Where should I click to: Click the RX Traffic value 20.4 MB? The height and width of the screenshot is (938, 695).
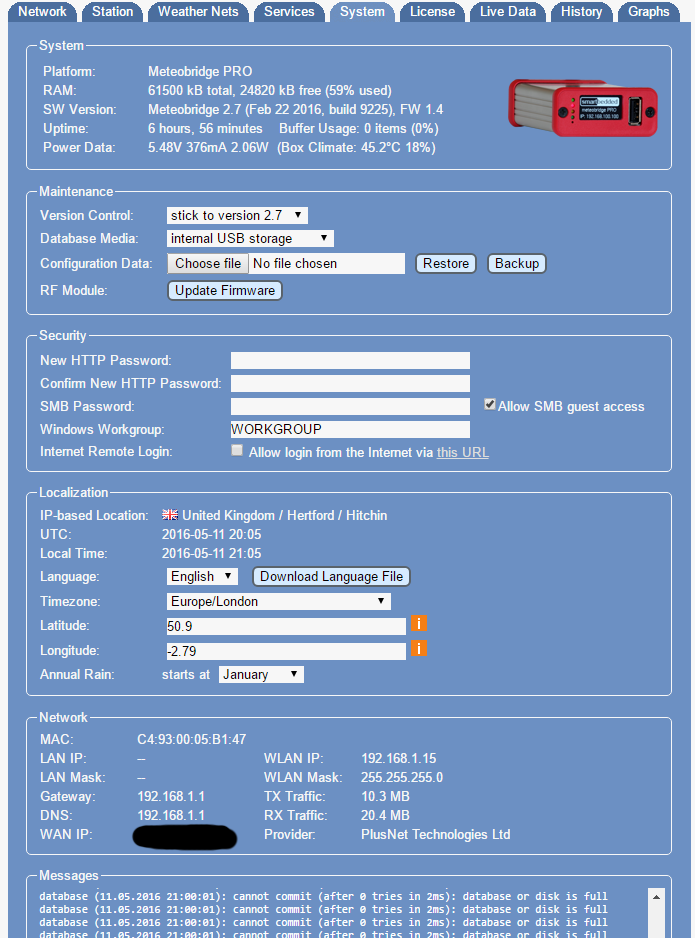(385, 815)
